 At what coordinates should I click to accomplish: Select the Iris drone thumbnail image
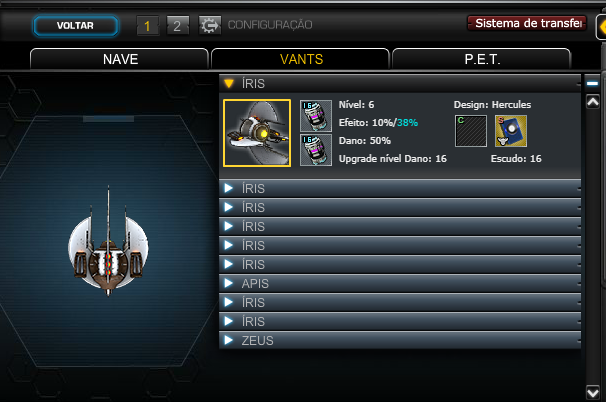(x=257, y=133)
